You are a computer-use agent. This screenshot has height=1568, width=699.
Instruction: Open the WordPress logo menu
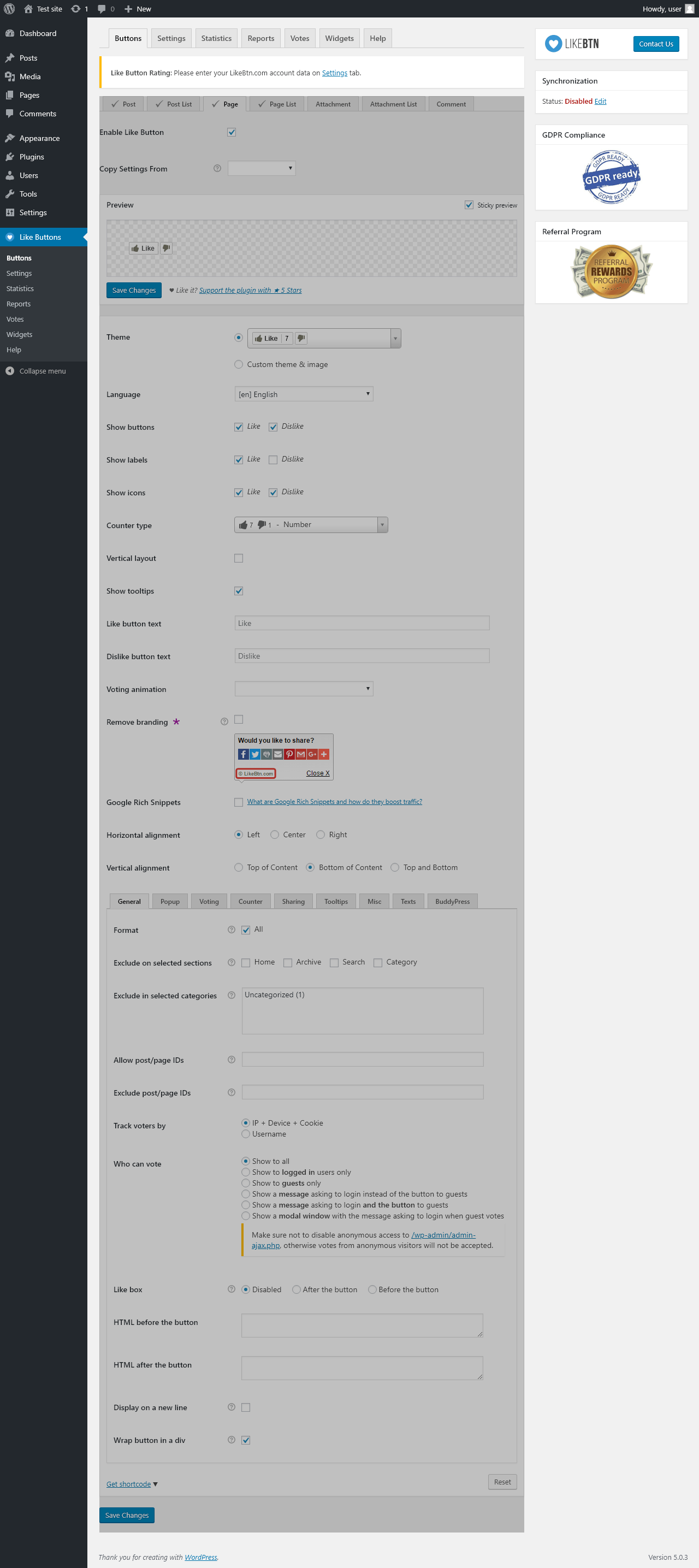9,9
